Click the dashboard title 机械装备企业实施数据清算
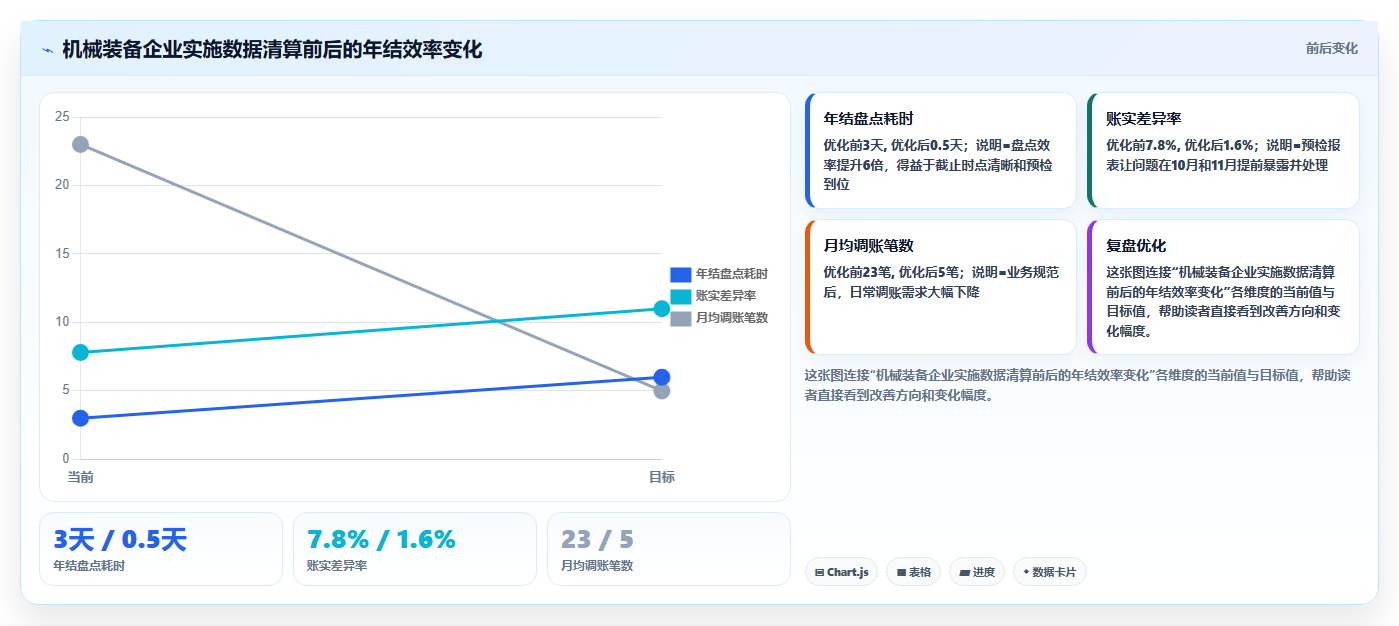The height and width of the screenshot is (626, 1399). [x=272, y=49]
